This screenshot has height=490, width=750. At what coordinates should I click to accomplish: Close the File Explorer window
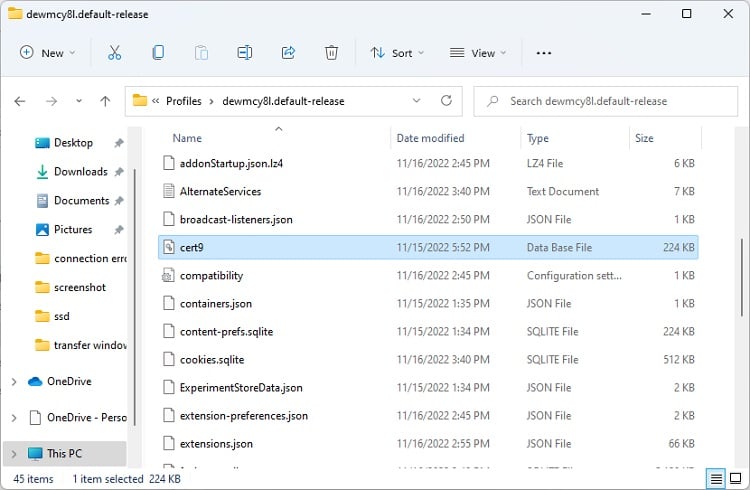pos(728,14)
